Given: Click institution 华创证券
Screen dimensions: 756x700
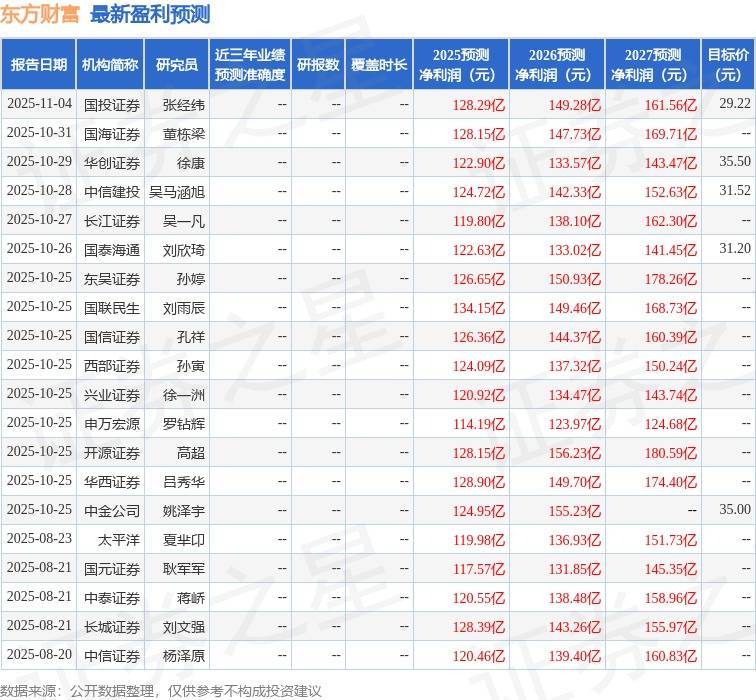Looking at the screenshot, I should tap(112, 162).
